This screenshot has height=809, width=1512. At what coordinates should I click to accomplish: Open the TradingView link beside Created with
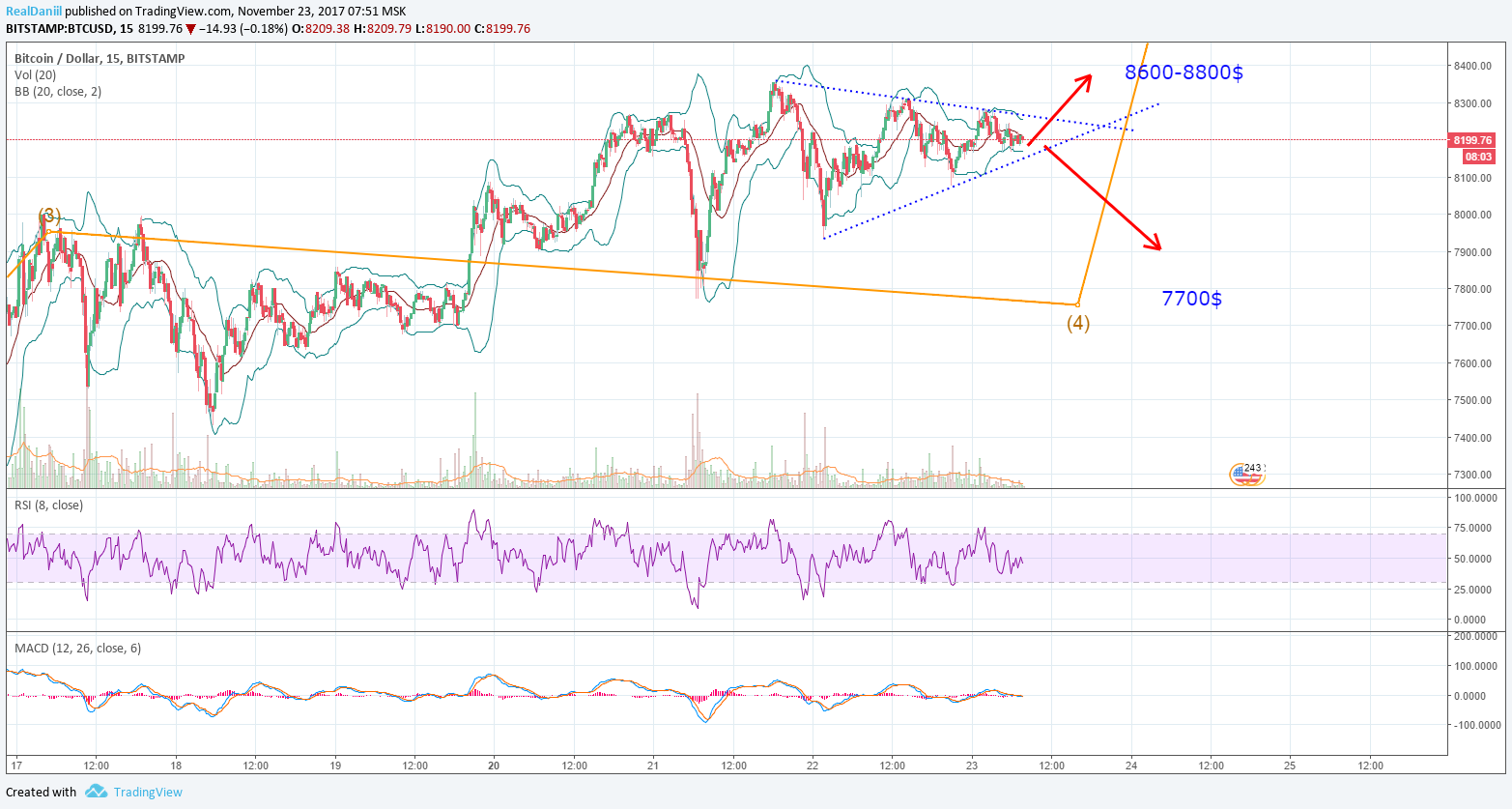coord(148,792)
